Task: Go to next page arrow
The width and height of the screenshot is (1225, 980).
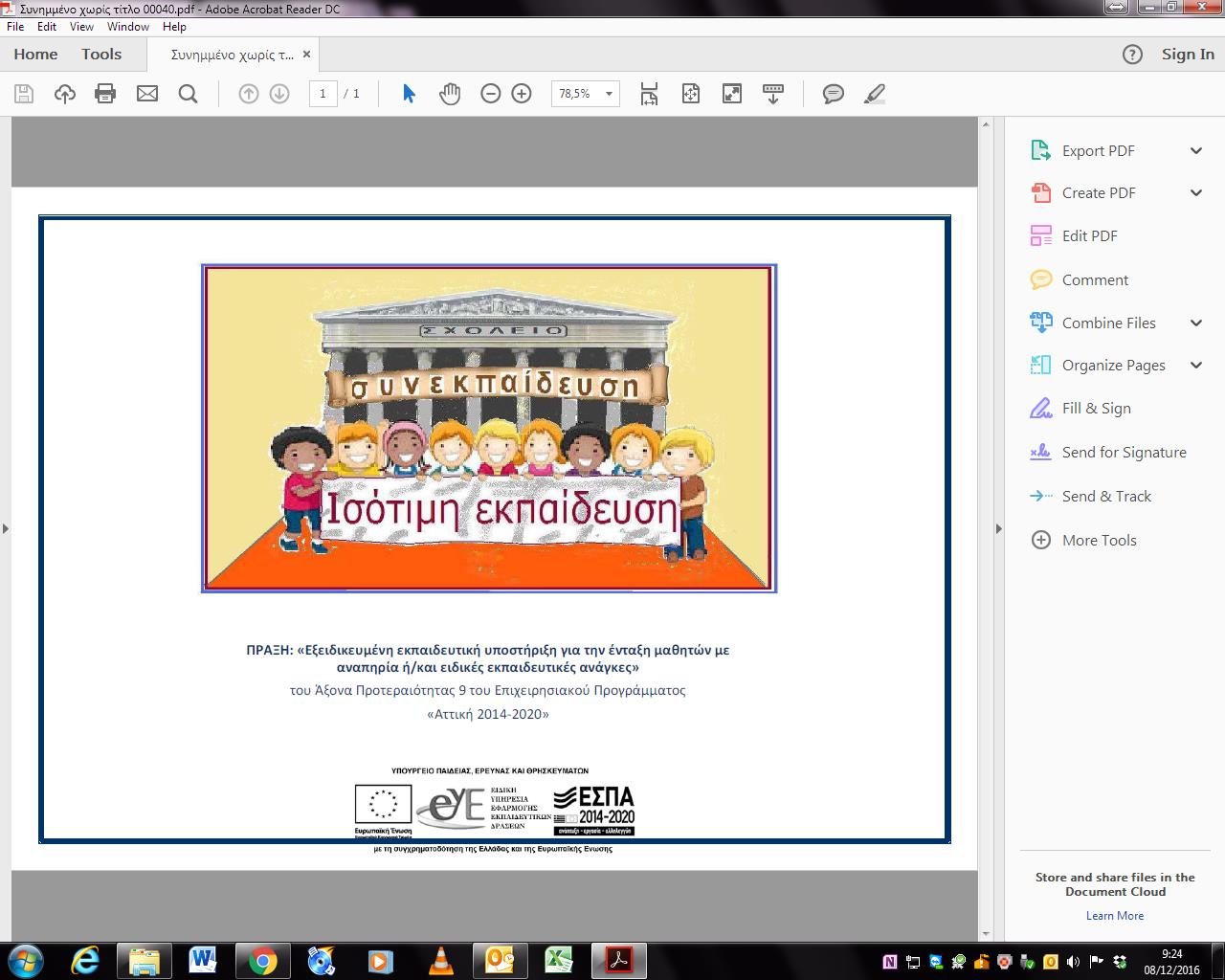Action: (x=279, y=94)
